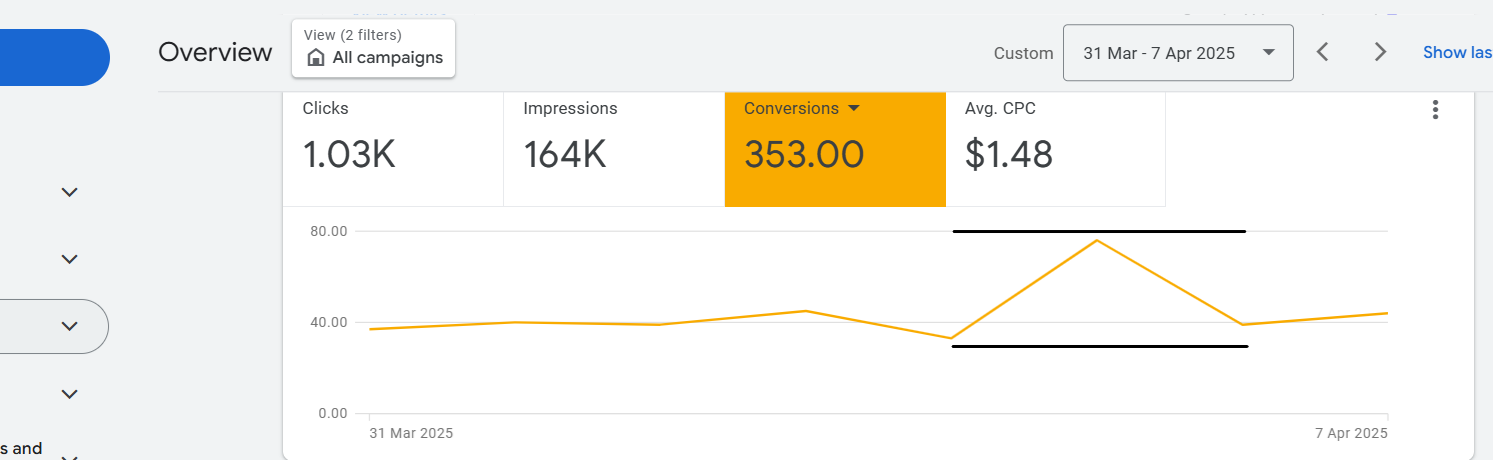The image size is (1493, 460).
Task: Advance to the next date range
Action: (x=1380, y=52)
